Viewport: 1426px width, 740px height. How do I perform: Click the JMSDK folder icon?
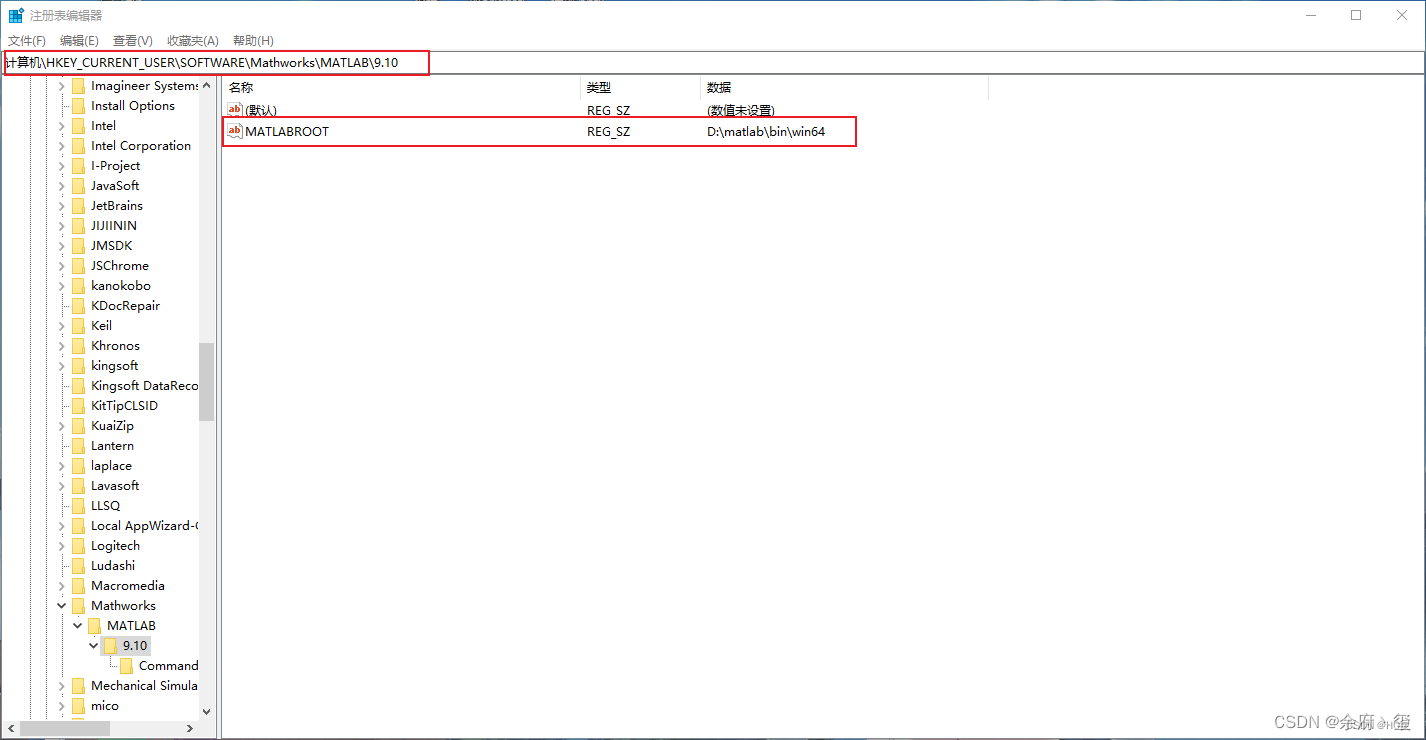[79, 246]
